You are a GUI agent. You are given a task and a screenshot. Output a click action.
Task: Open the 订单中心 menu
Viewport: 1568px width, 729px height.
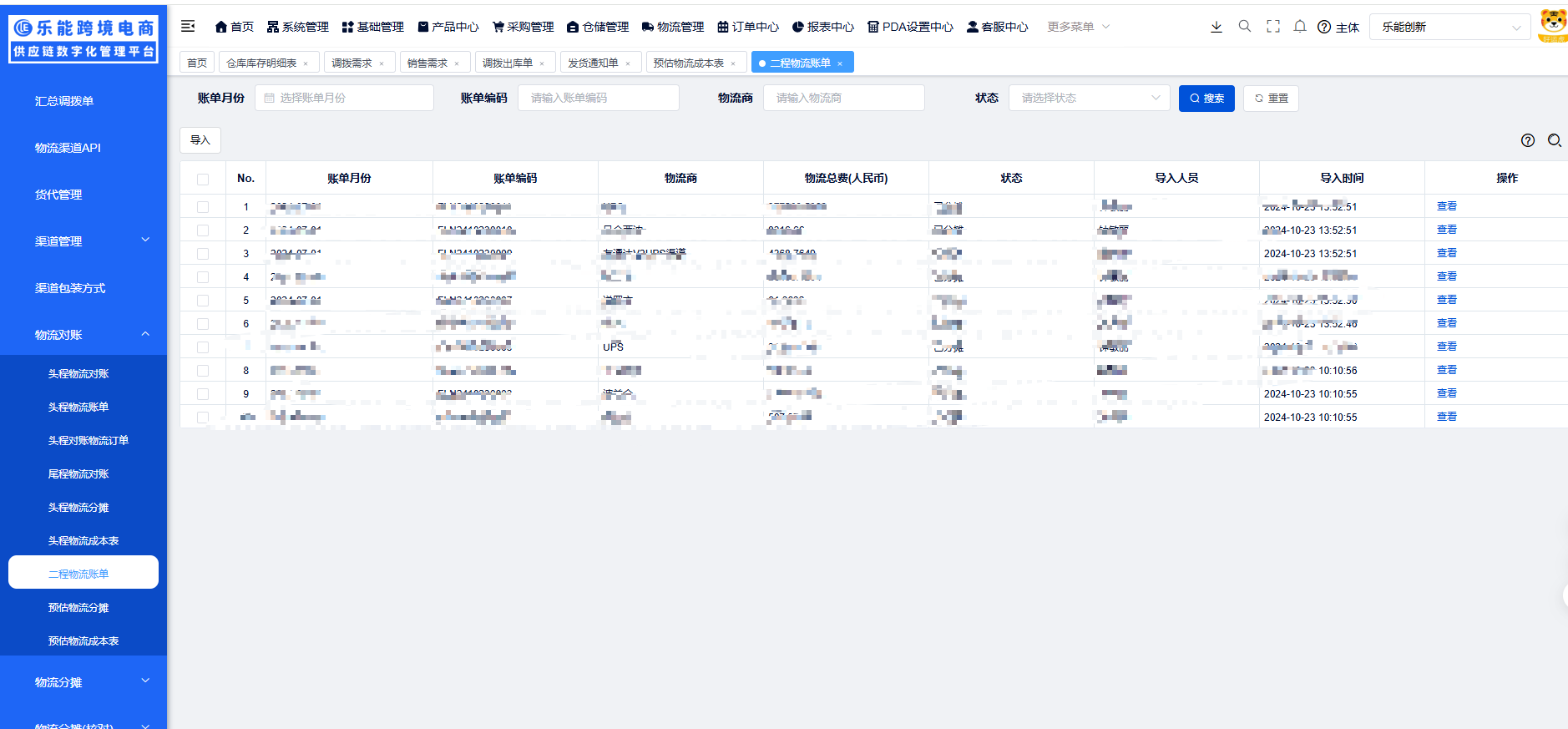coord(748,27)
